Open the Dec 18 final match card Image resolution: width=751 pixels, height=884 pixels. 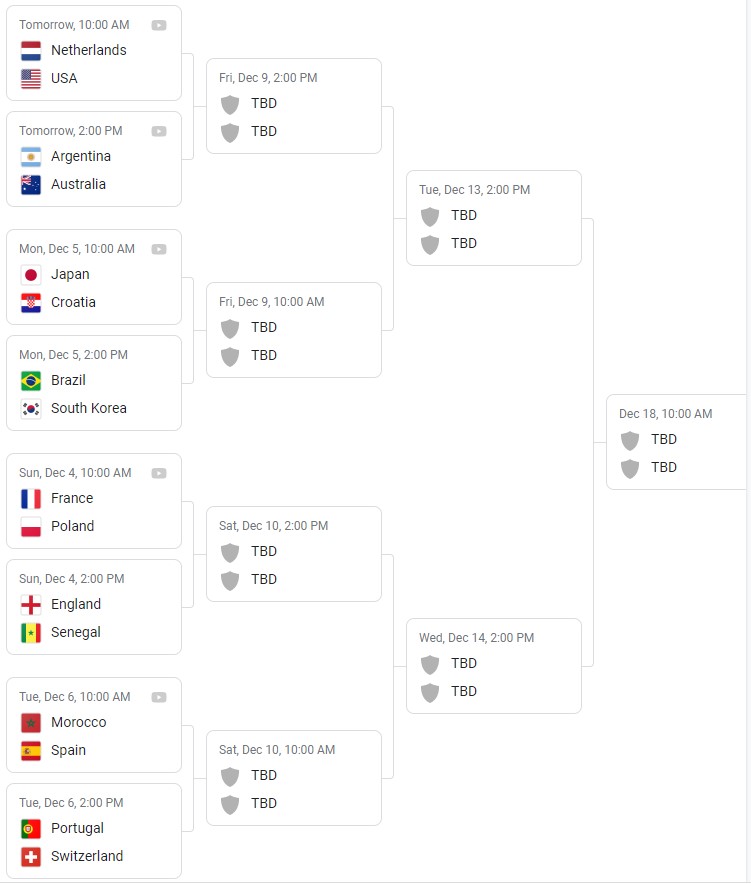coord(676,441)
